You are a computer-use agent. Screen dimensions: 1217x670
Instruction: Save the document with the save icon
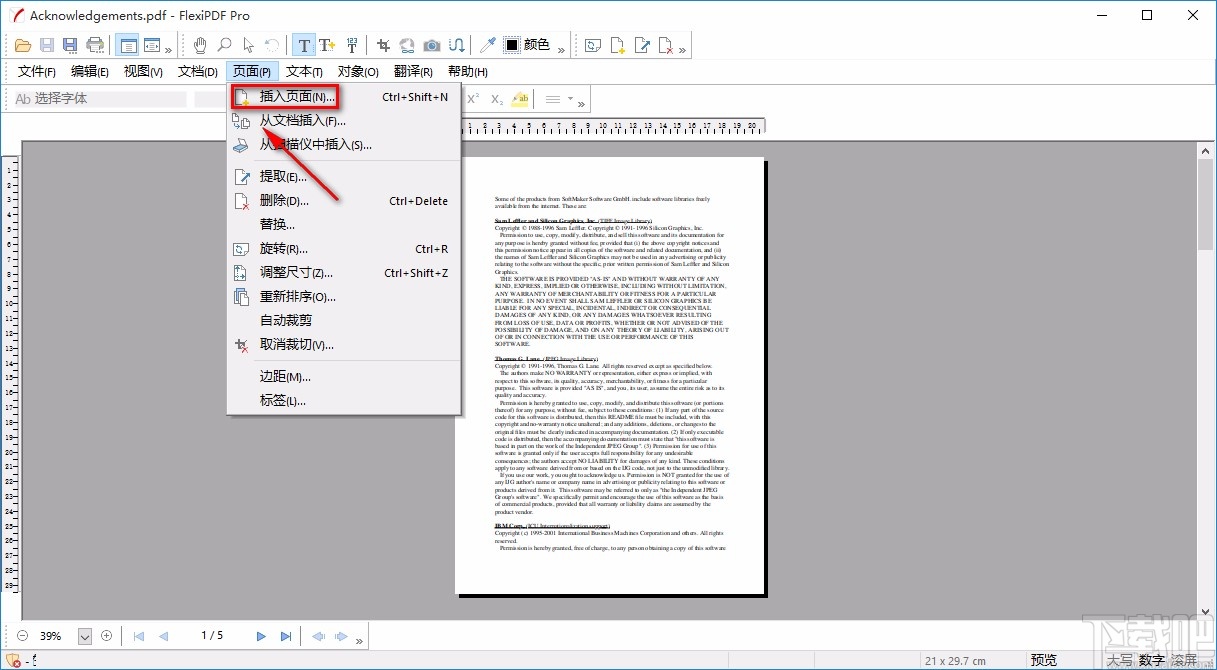pos(46,45)
